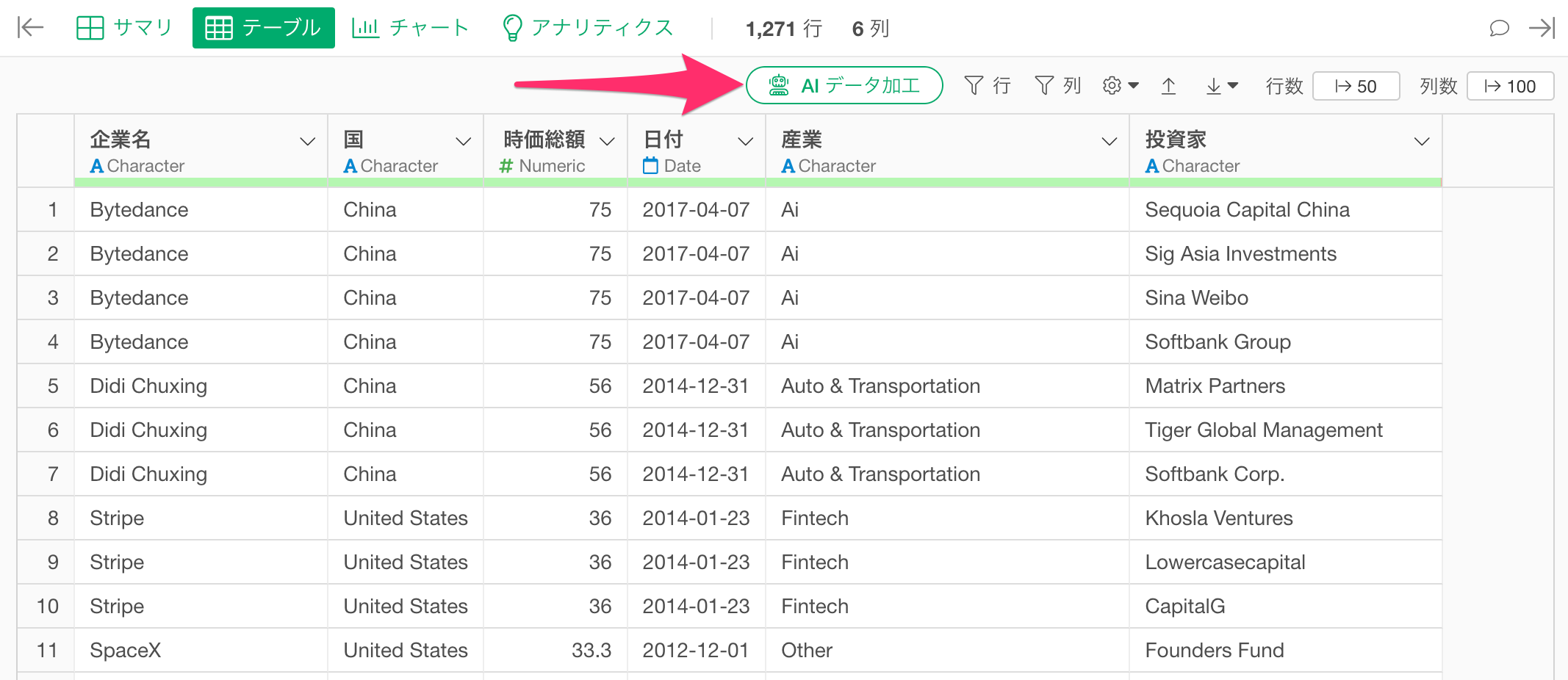Click the Character type icon under 投資家
Viewport: 1568px width, 680px height.
tap(1152, 166)
